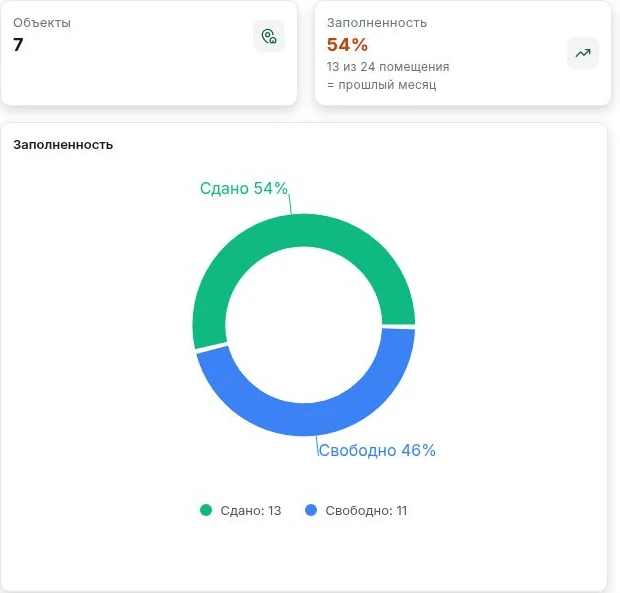Click the Объекты card title
This screenshot has height=593, width=620.
[x=42, y=23]
